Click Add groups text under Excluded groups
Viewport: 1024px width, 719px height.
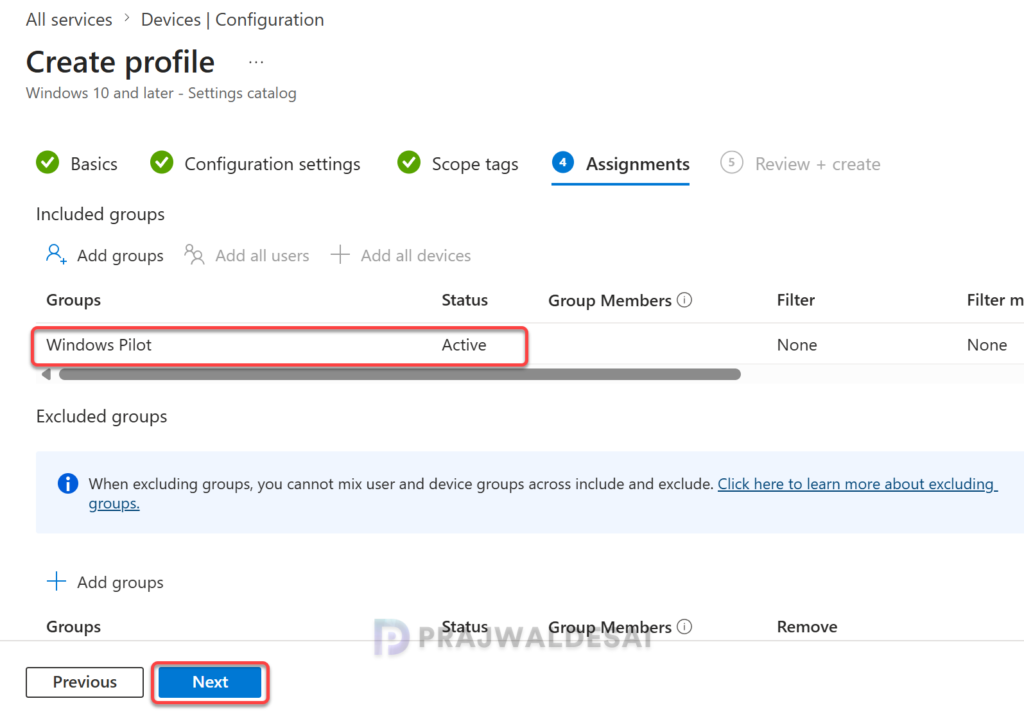120,582
